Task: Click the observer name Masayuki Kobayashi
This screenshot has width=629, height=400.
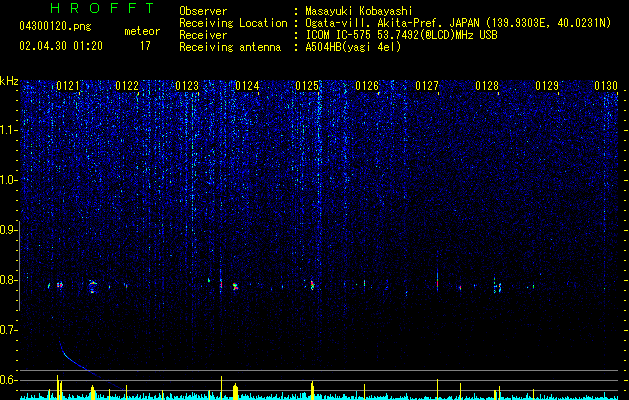Action: click(359, 12)
